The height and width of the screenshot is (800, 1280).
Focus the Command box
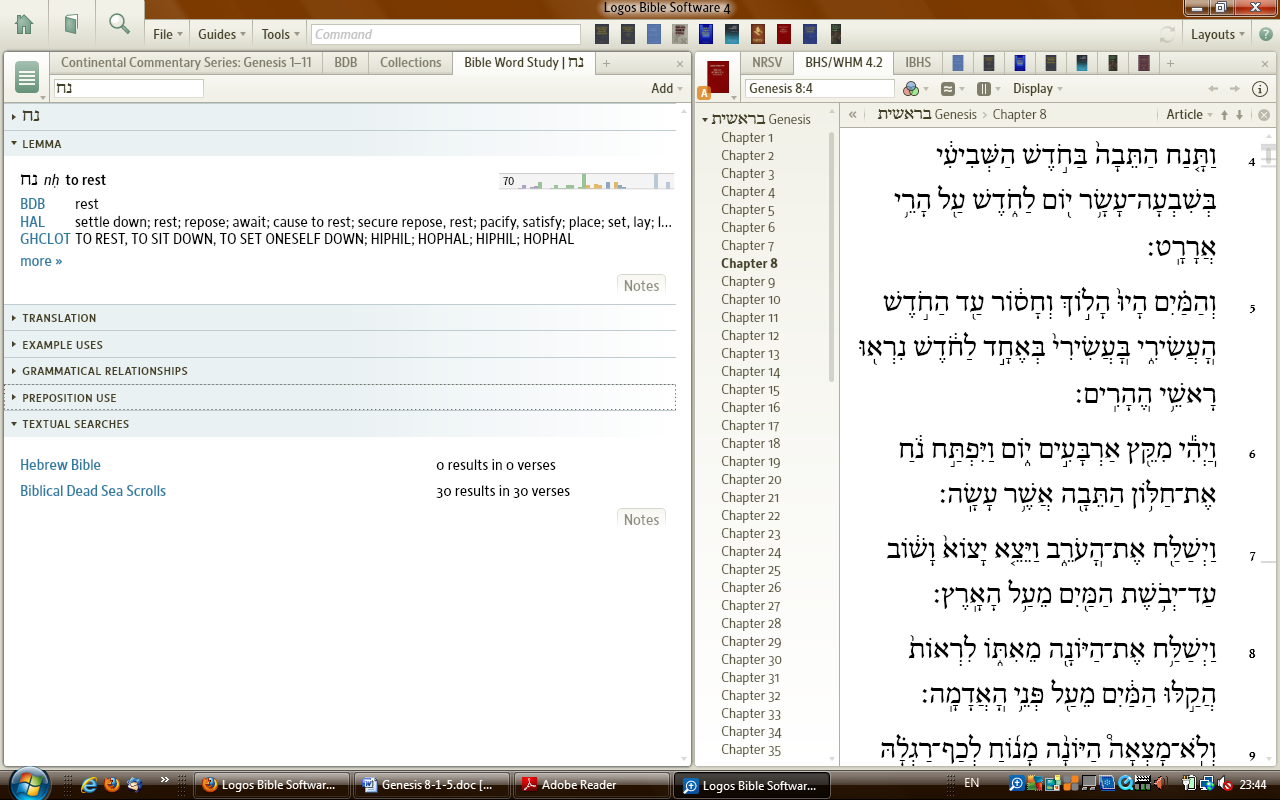[445, 34]
